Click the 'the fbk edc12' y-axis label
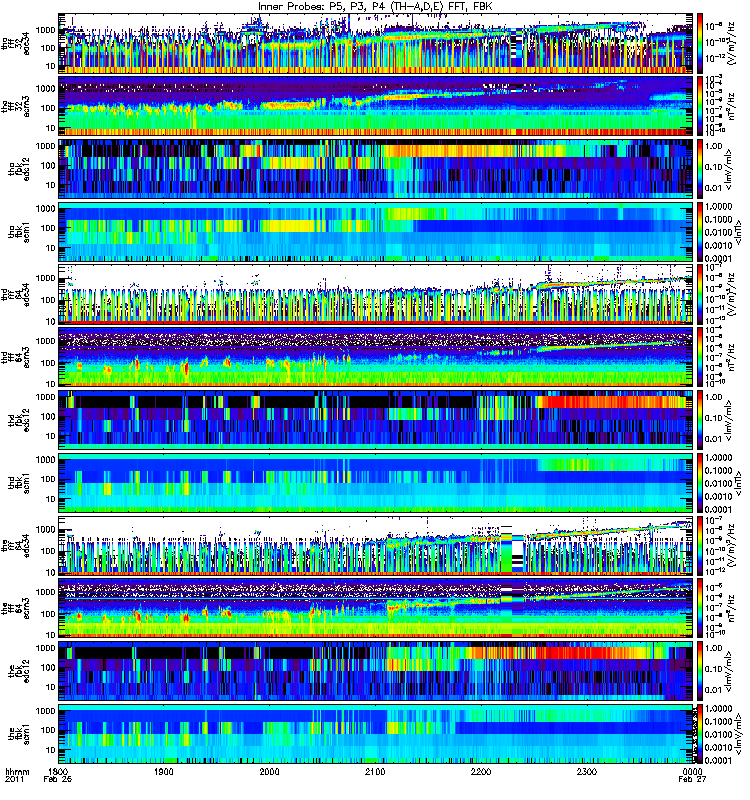The image size is (750, 800). (x=19, y=671)
